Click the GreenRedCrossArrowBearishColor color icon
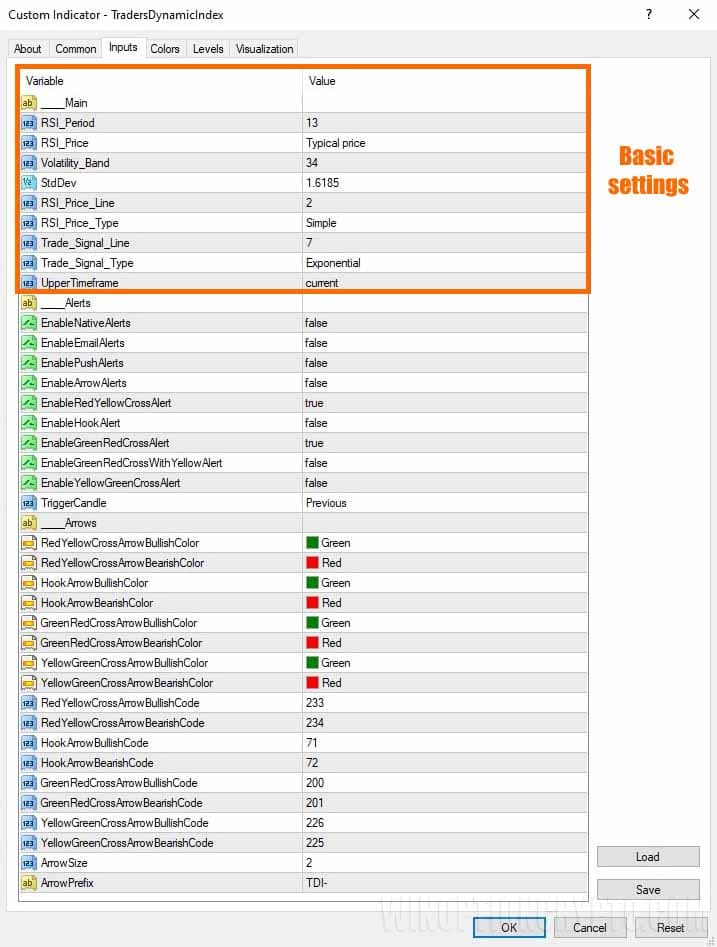This screenshot has height=947, width=717. [x=28, y=643]
